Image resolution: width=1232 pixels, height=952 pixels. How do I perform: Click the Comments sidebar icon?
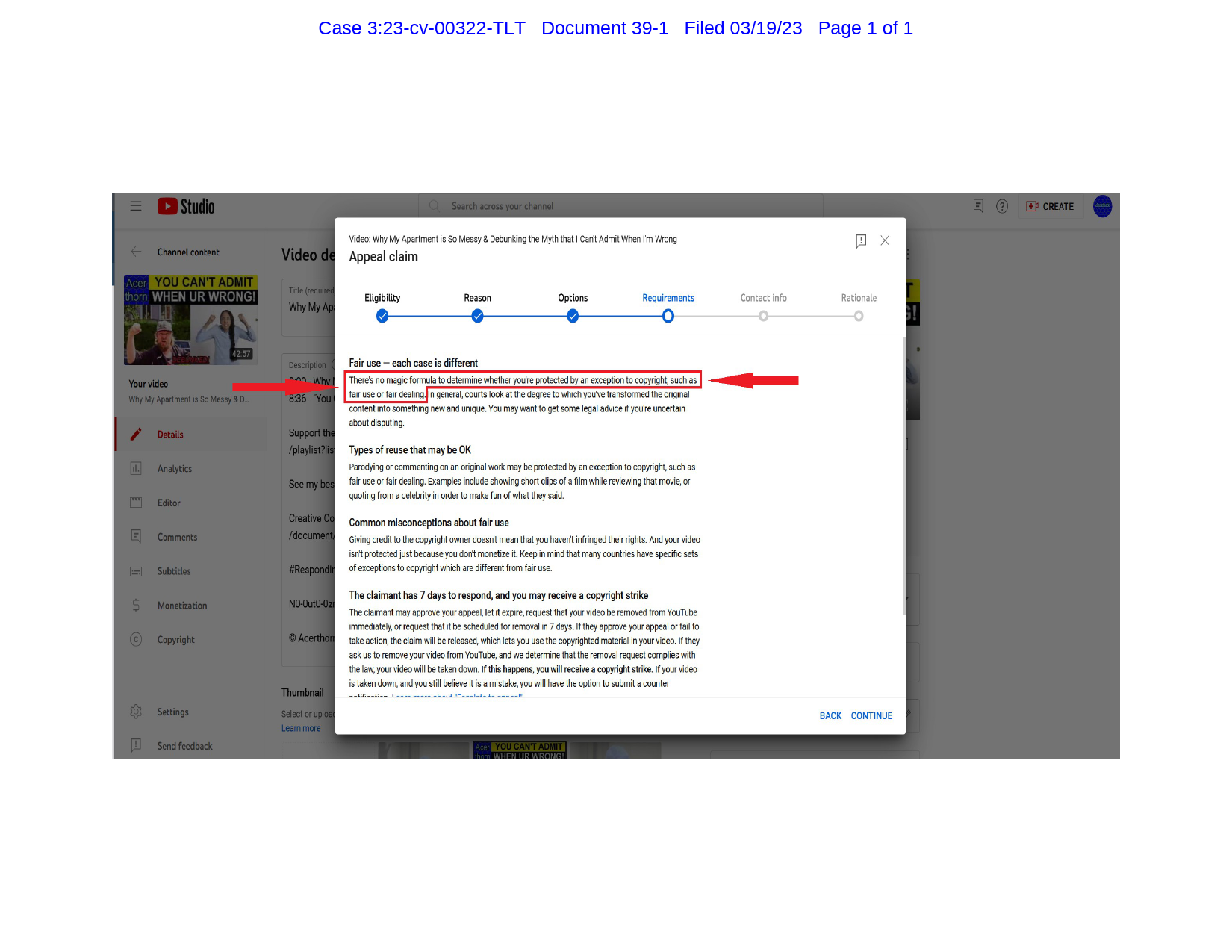click(136, 537)
